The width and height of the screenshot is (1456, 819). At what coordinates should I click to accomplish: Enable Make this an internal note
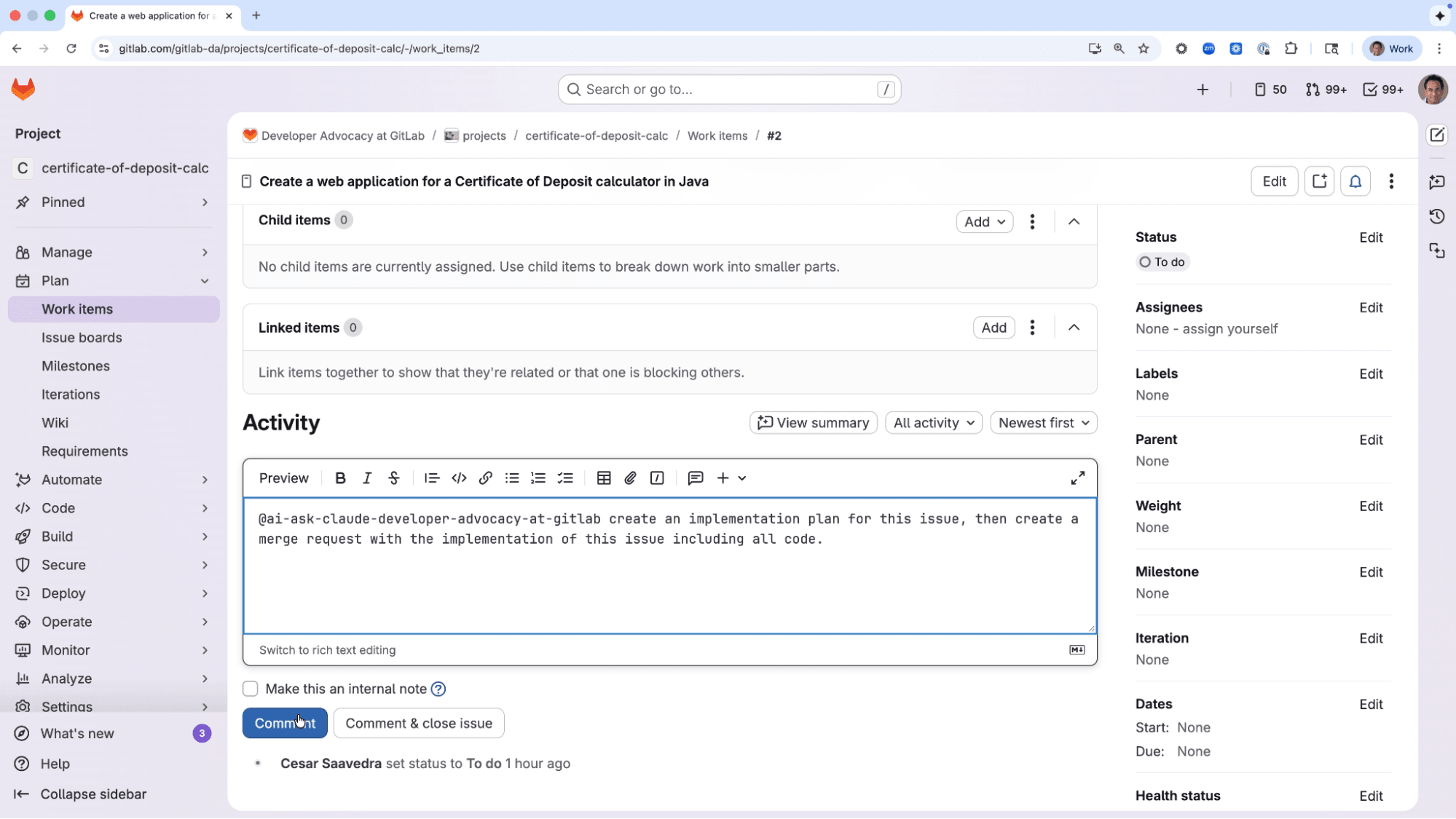pos(250,688)
